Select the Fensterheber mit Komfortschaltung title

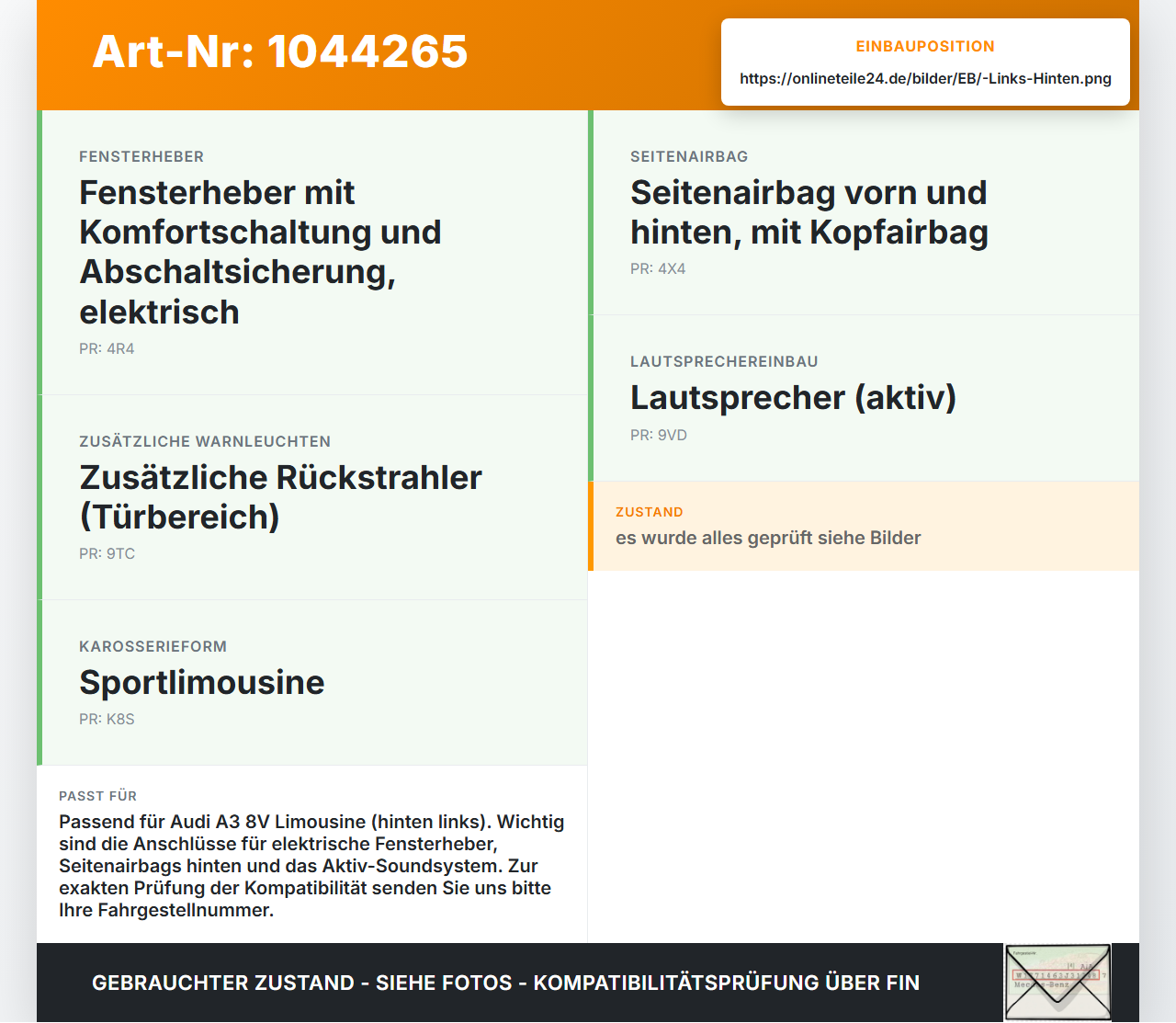[260, 252]
